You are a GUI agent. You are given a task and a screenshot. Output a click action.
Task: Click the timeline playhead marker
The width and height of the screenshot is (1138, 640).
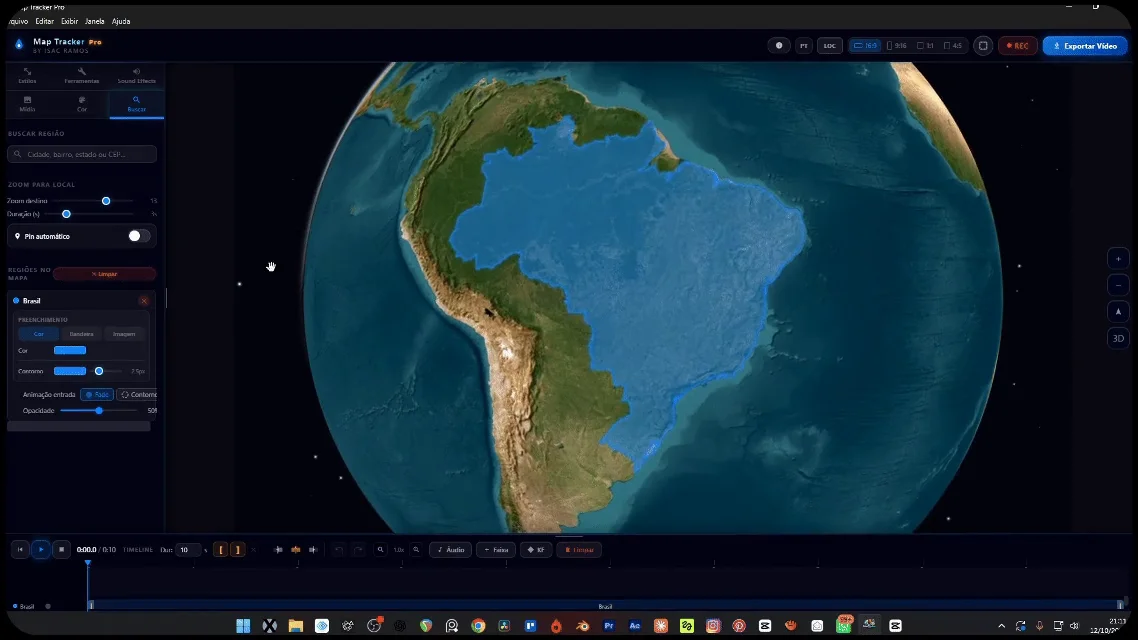pyautogui.click(x=88, y=563)
